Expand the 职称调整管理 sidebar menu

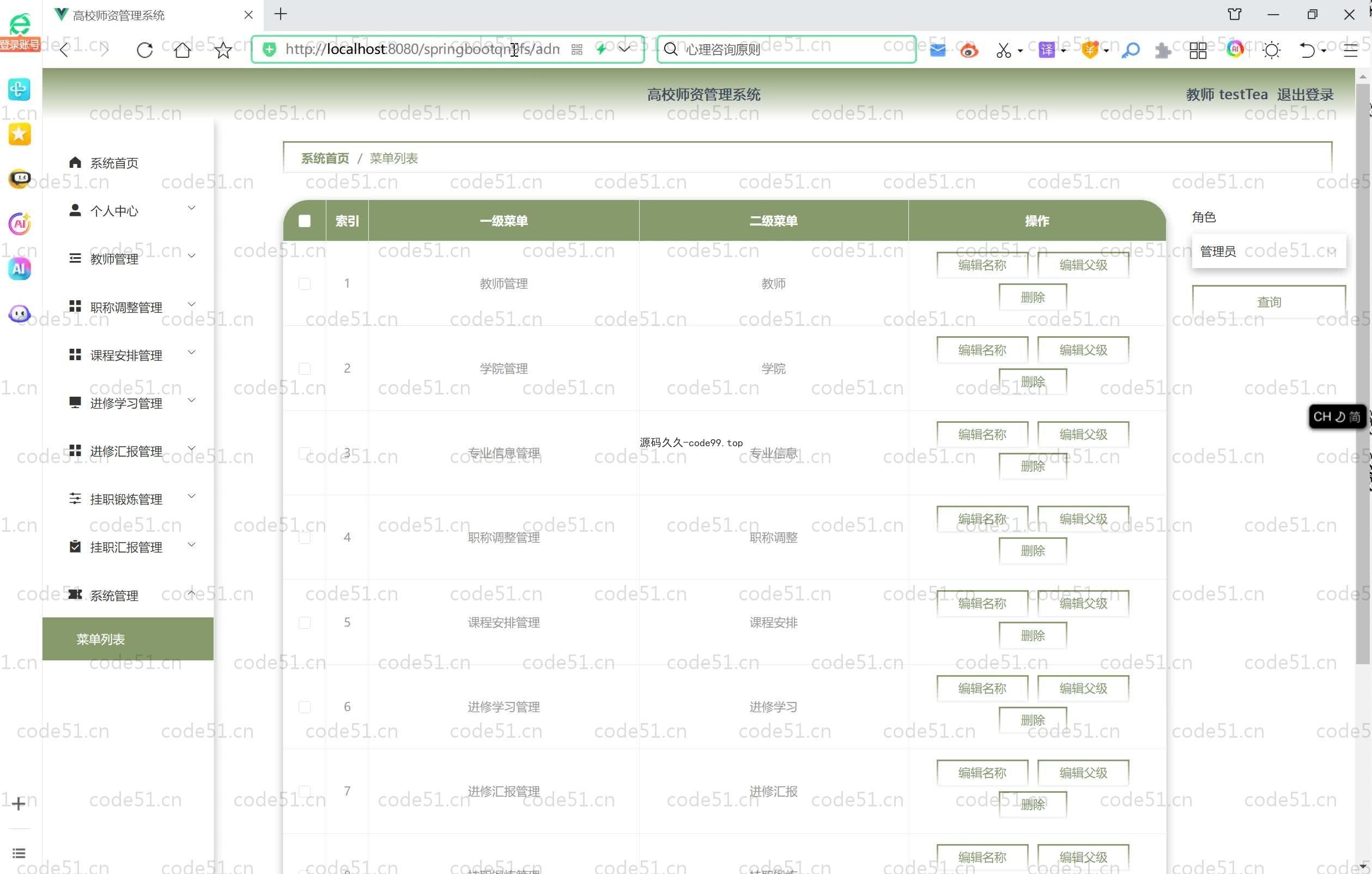[128, 307]
